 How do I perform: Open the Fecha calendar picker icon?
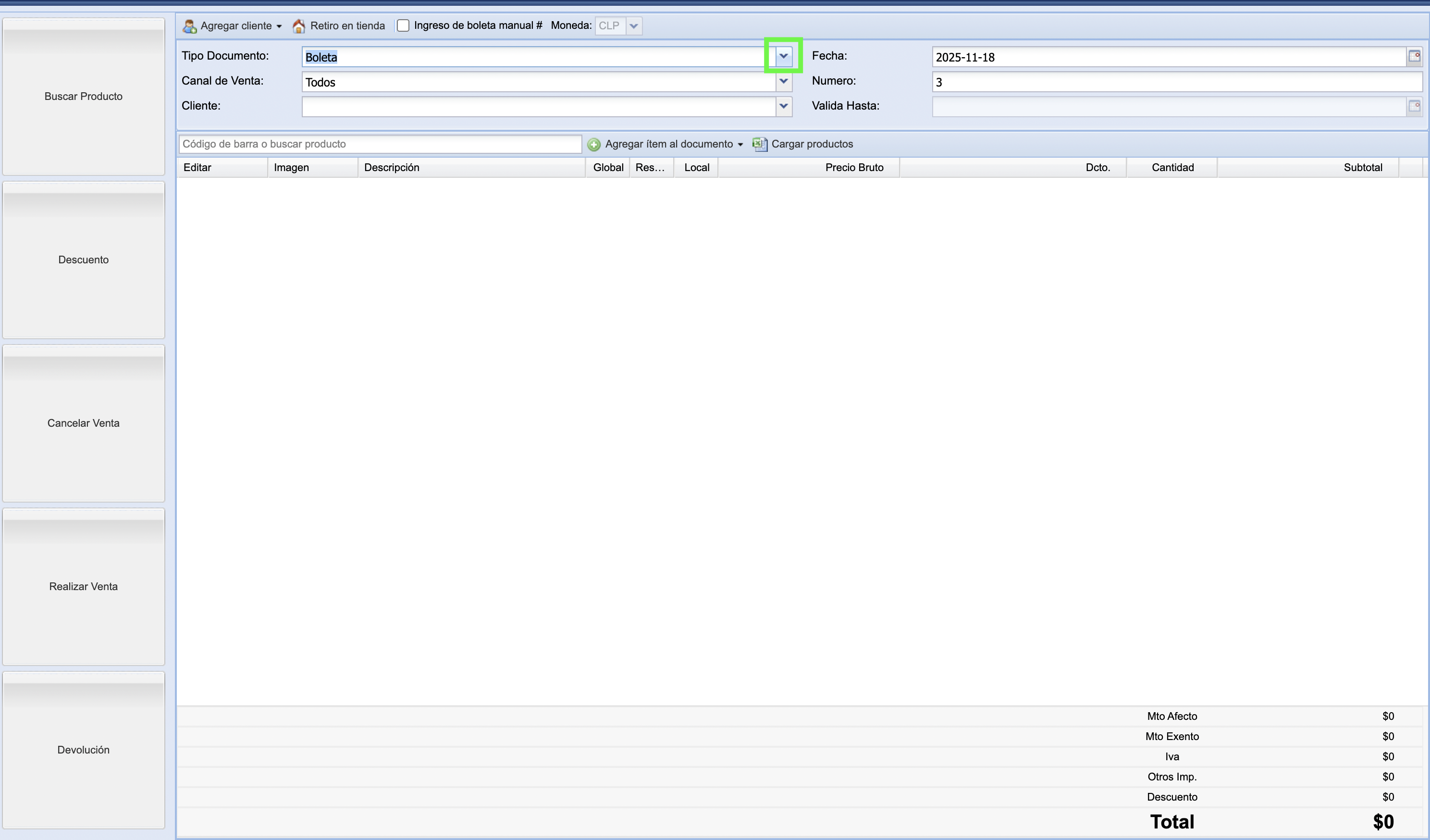(1414, 56)
